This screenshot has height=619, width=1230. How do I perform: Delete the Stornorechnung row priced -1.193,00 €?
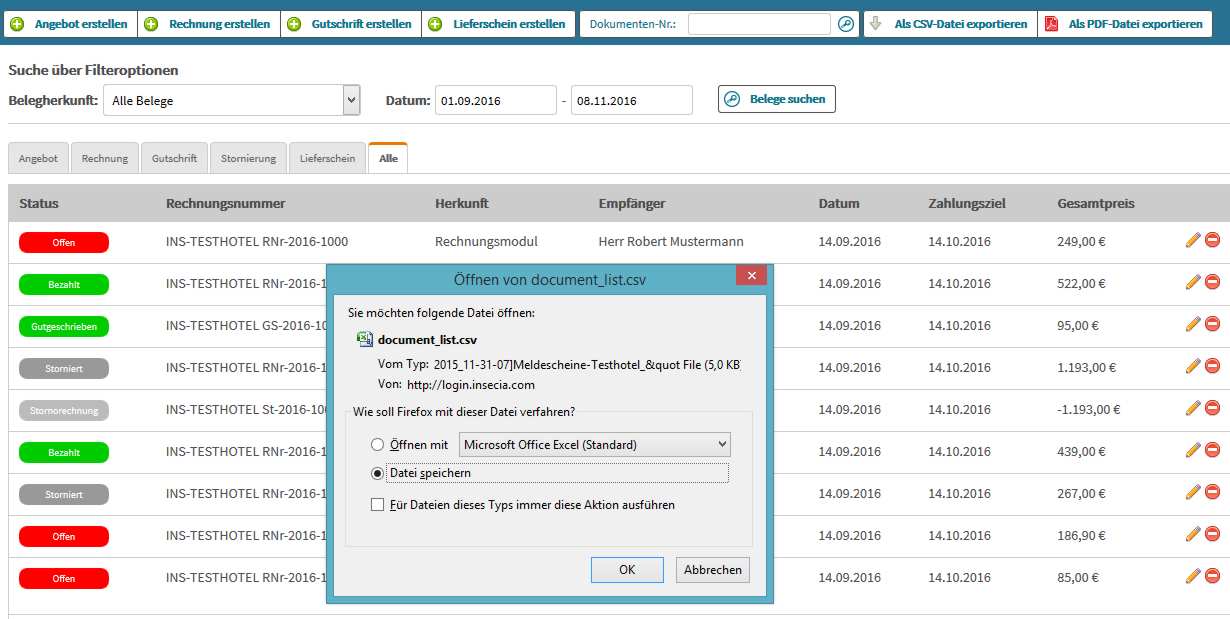tap(1212, 408)
